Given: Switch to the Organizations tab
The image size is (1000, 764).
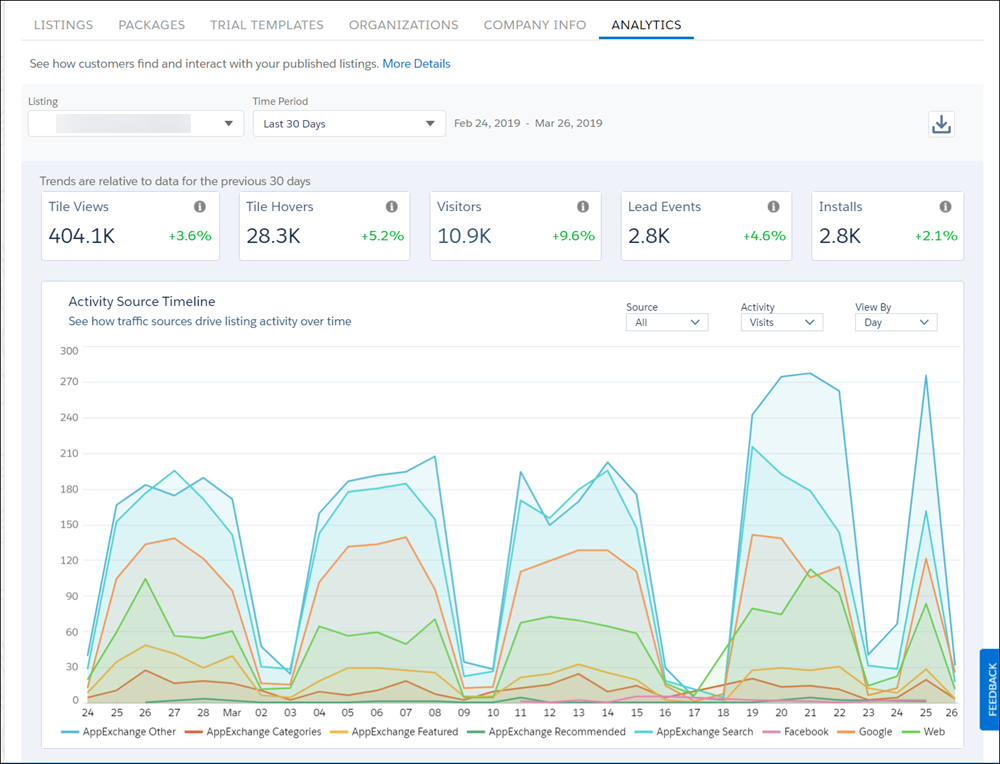Looking at the screenshot, I should [403, 25].
